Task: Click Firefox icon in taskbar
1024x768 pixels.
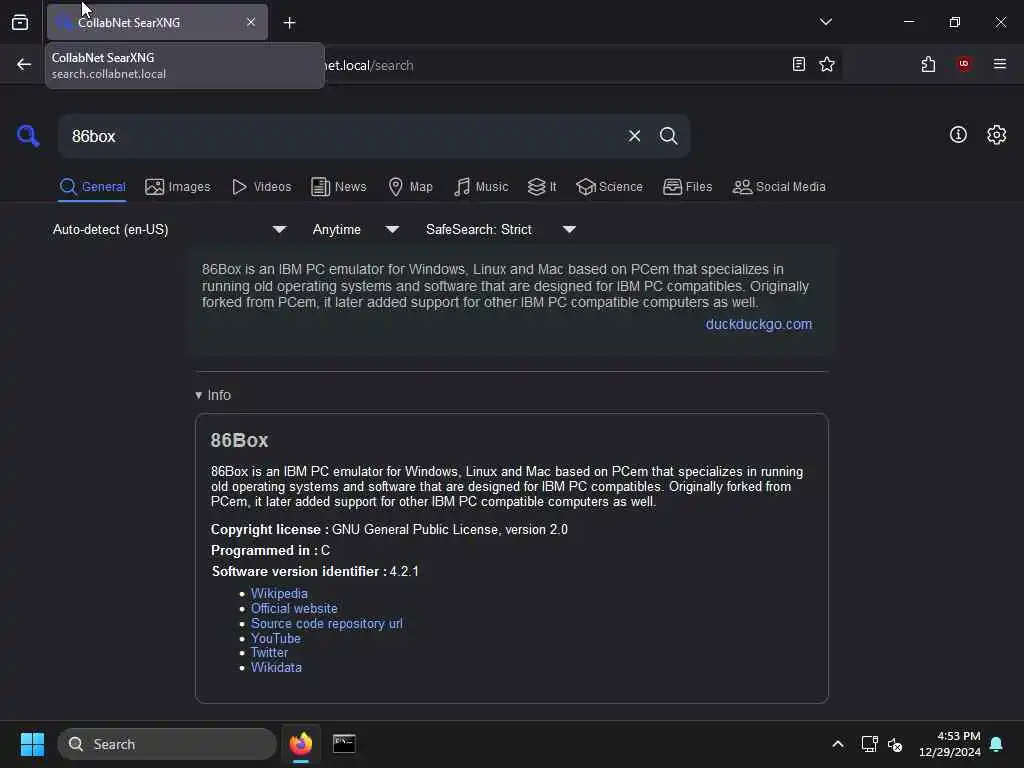Action: tap(301, 744)
